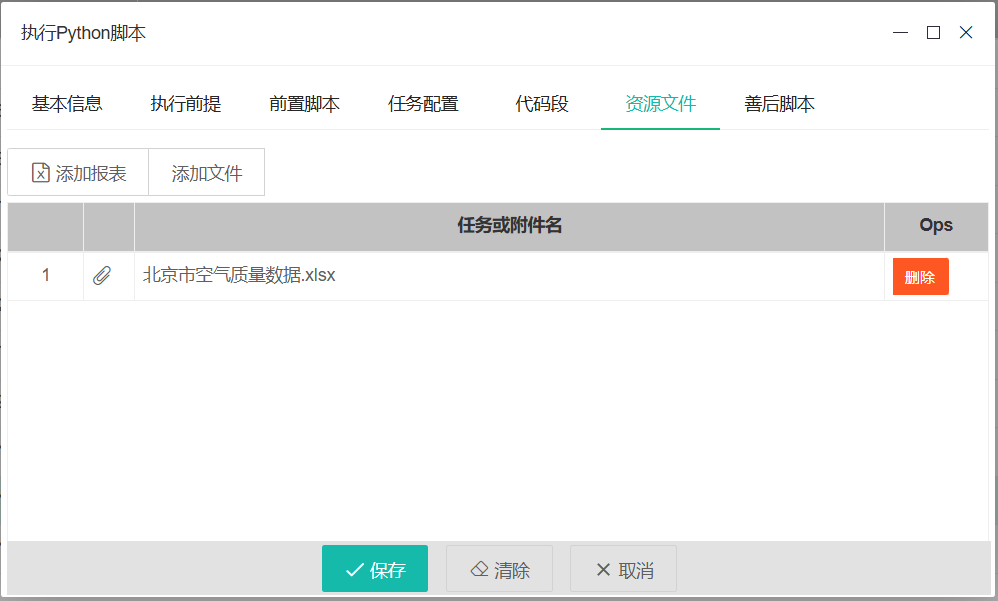
Task: Click the 任务或附件名 column header
Action: [509, 225]
